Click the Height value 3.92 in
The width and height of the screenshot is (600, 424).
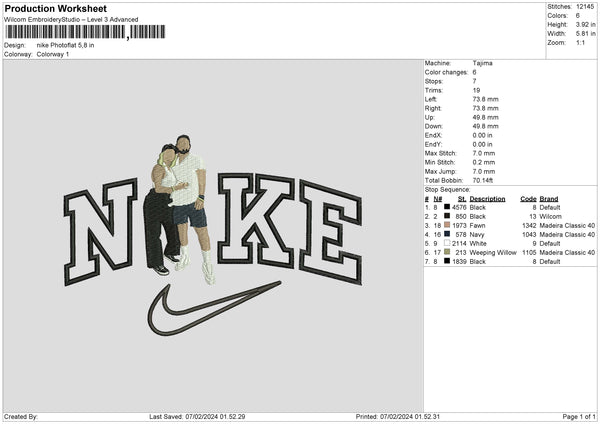coord(585,24)
